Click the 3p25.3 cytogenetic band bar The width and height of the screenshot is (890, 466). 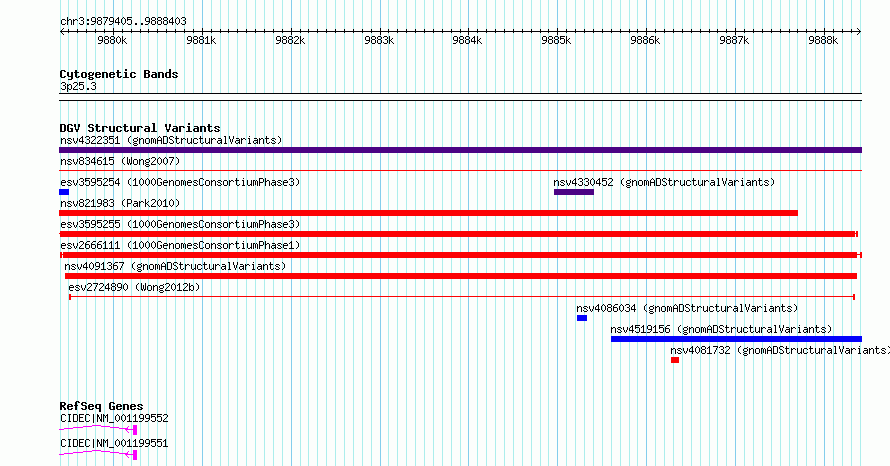click(460, 97)
